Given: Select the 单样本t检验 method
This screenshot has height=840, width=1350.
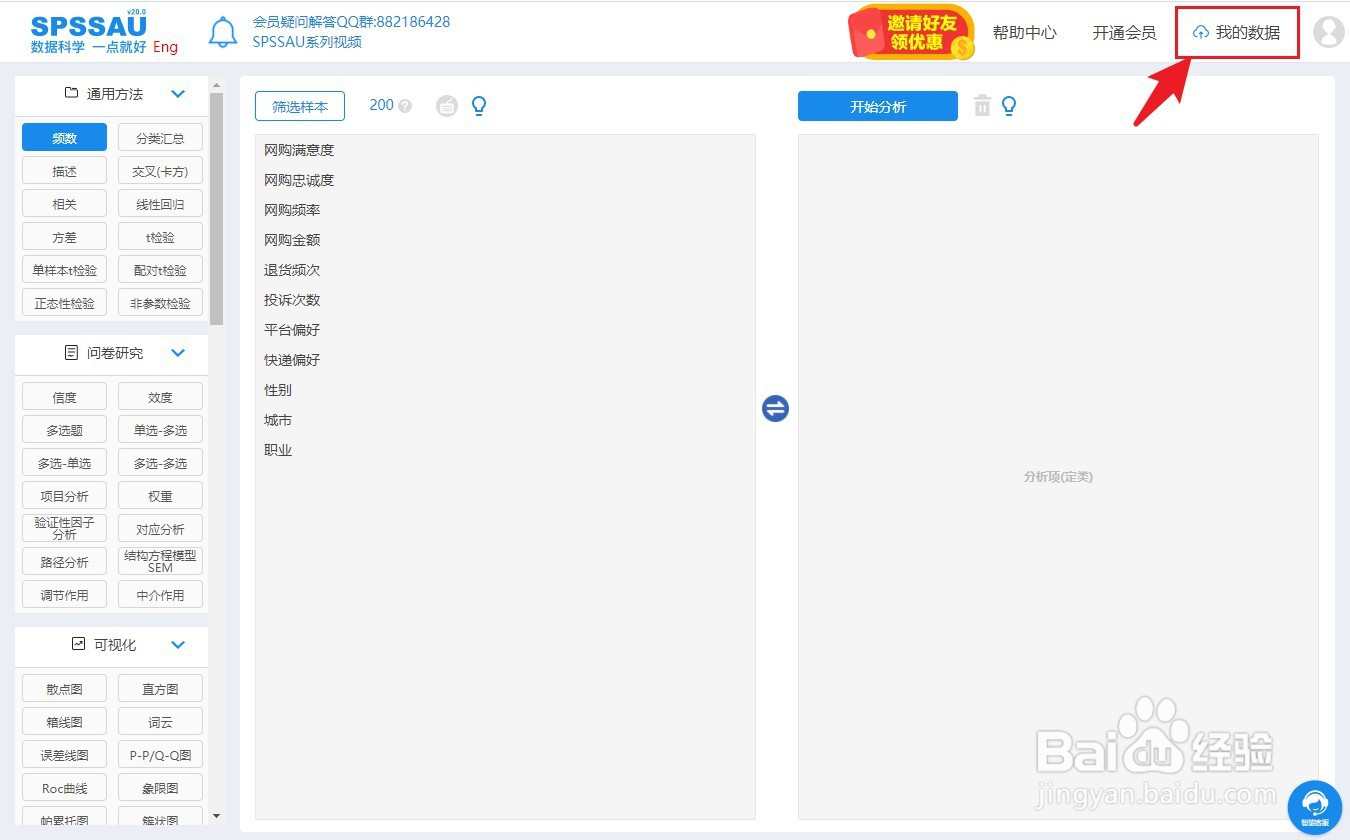Looking at the screenshot, I should click(x=64, y=270).
